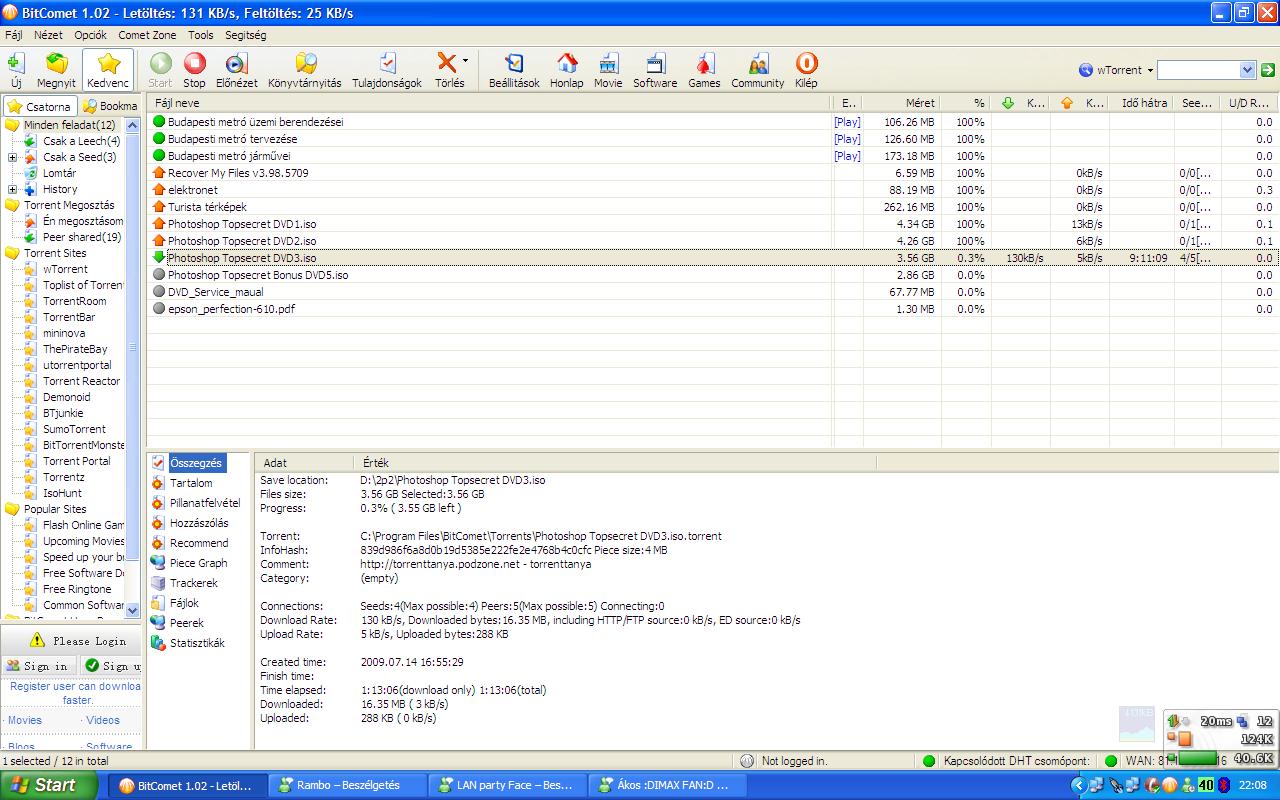Click the Windows Start button
The image size is (1280, 800).
click(49, 785)
